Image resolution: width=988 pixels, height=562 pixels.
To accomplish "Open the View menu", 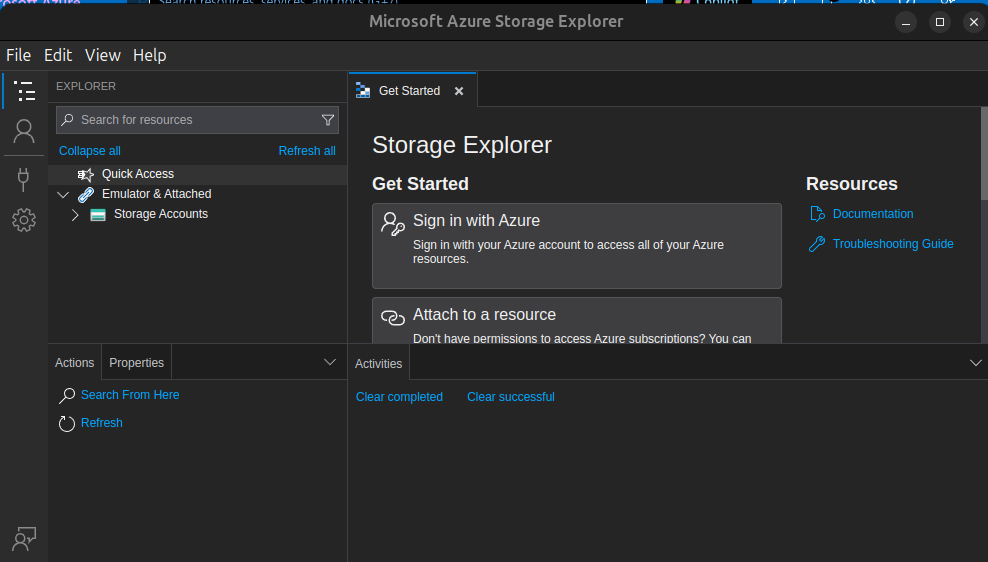I will point(103,55).
